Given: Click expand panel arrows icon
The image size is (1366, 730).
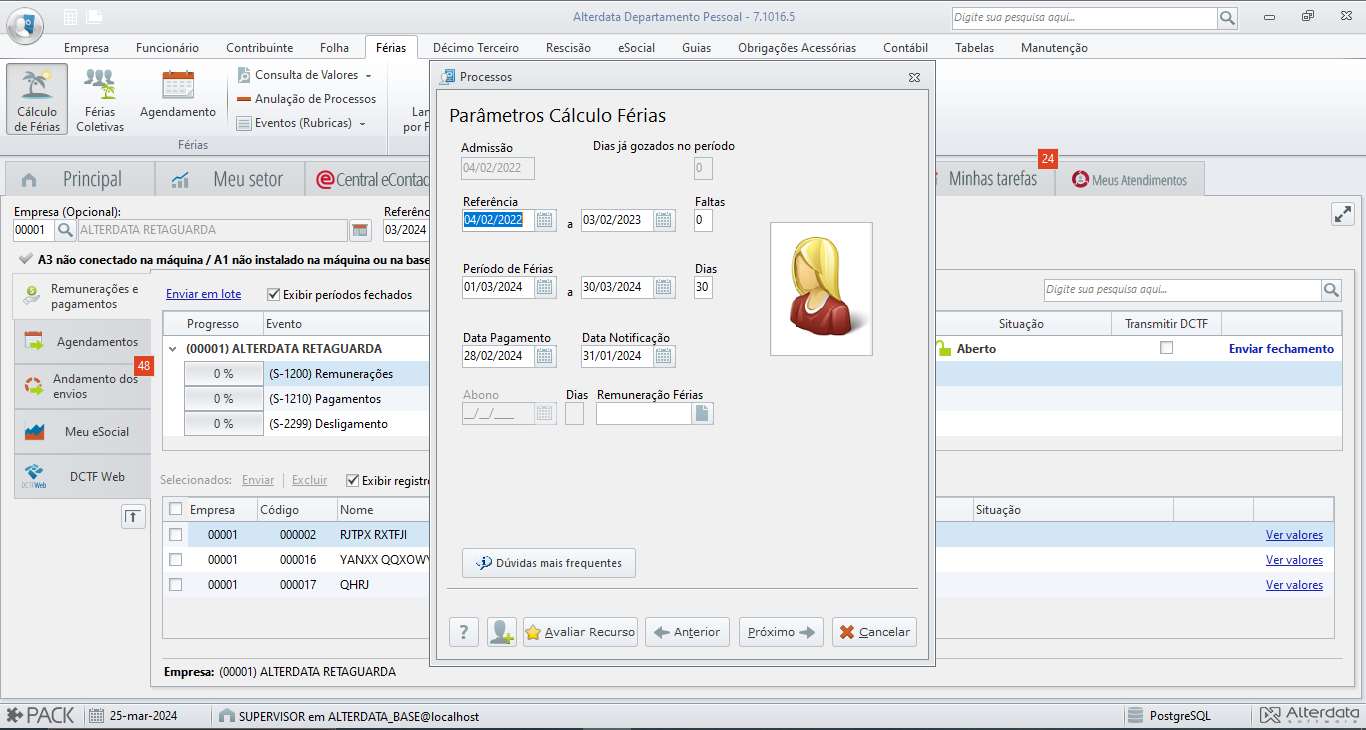Looking at the screenshot, I should tap(1342, 214).
